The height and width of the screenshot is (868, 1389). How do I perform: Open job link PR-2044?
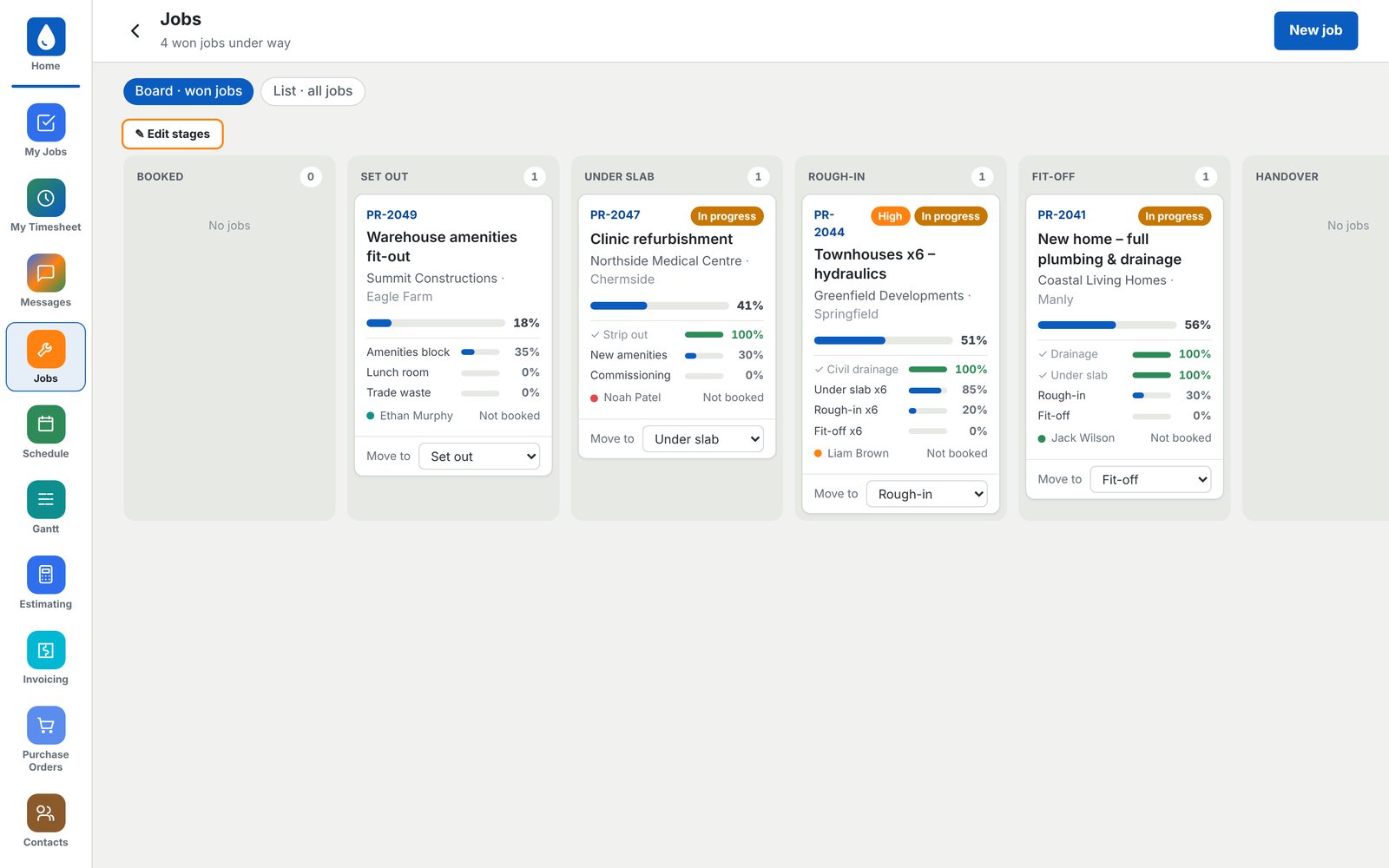pos(829,223)
